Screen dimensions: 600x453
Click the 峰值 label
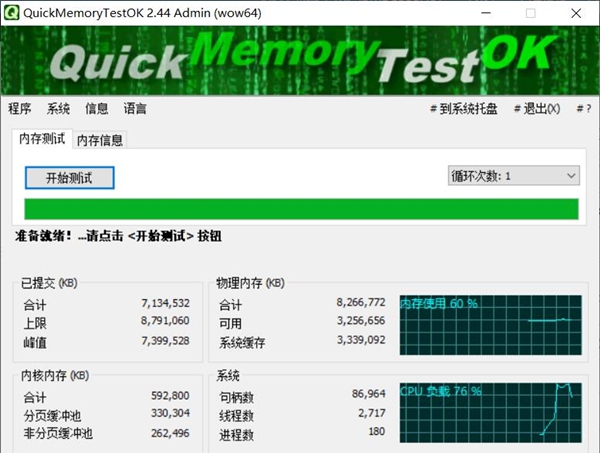click(x=35, y=342)
